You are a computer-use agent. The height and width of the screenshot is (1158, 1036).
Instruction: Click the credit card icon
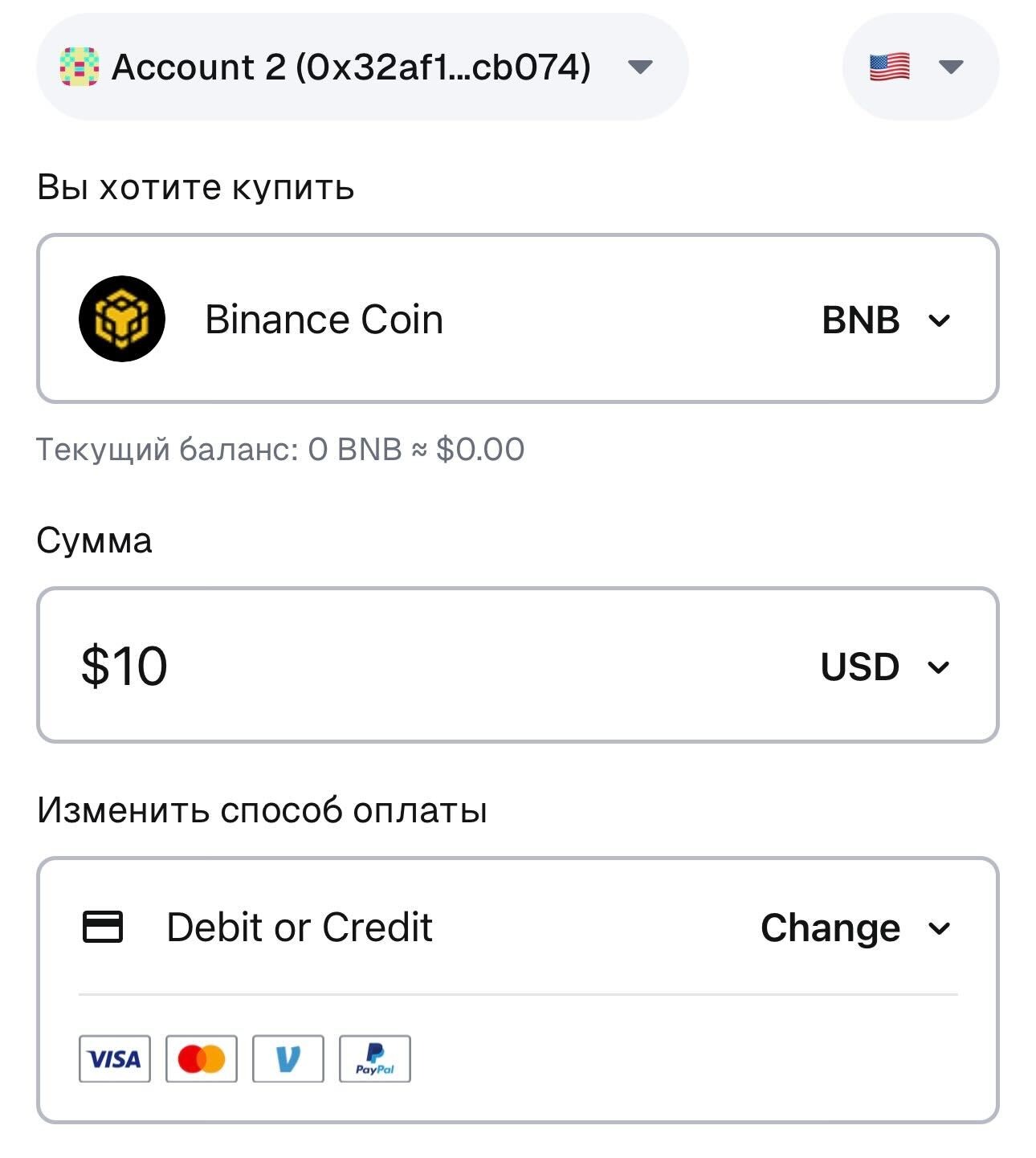(x=103, y=927)
